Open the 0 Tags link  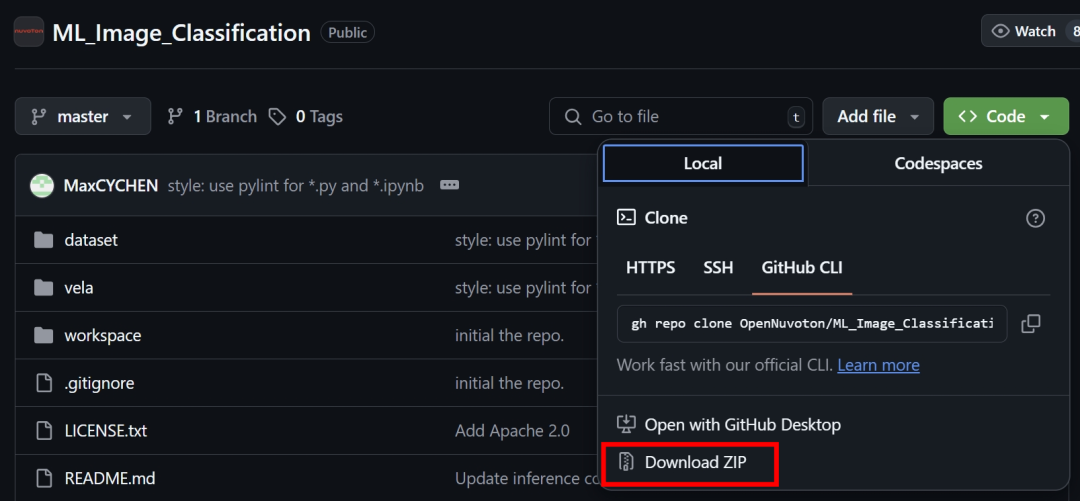point(306,116)
